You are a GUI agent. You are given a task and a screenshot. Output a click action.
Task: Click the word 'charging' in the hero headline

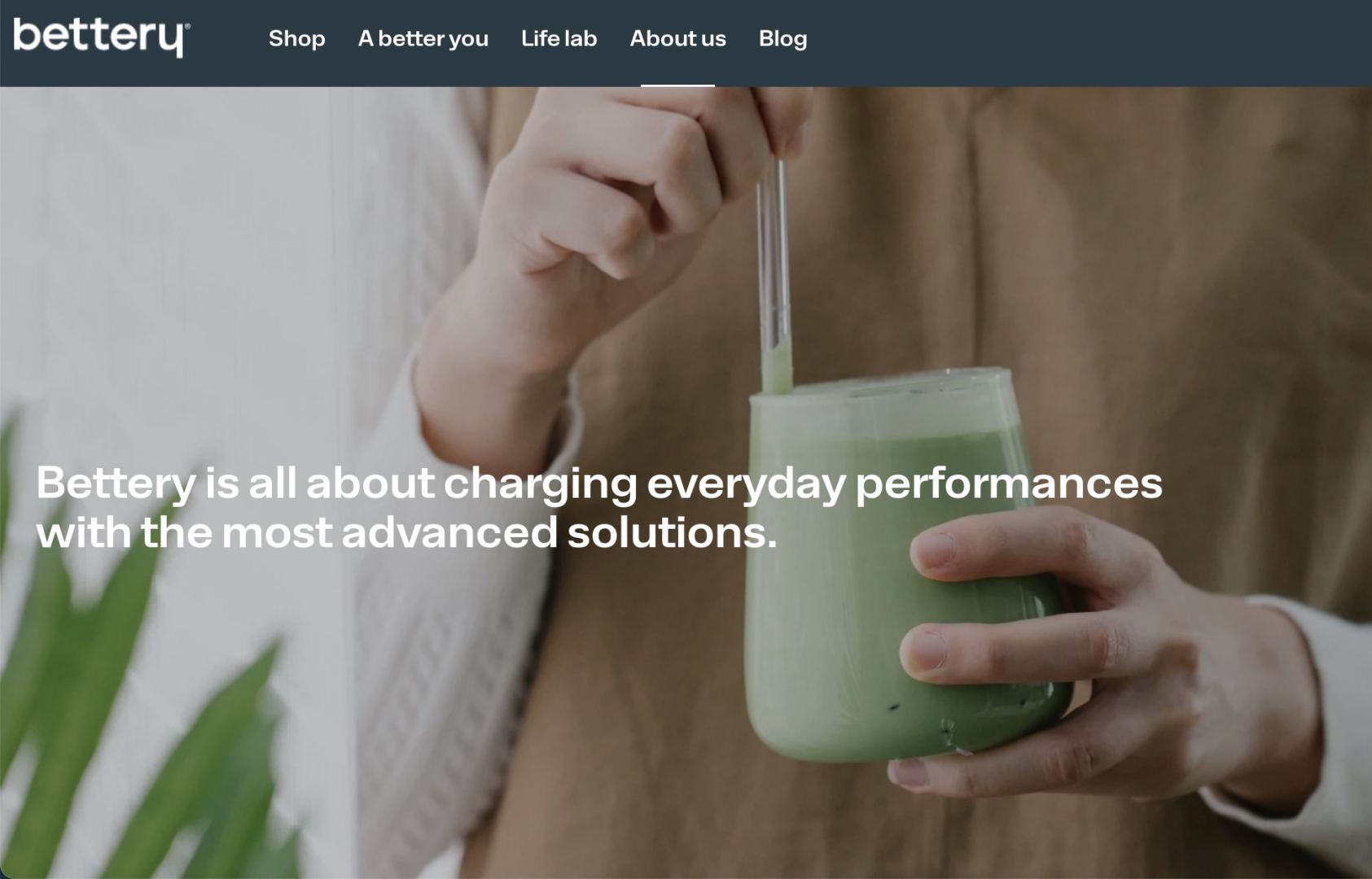coord(541,483)
